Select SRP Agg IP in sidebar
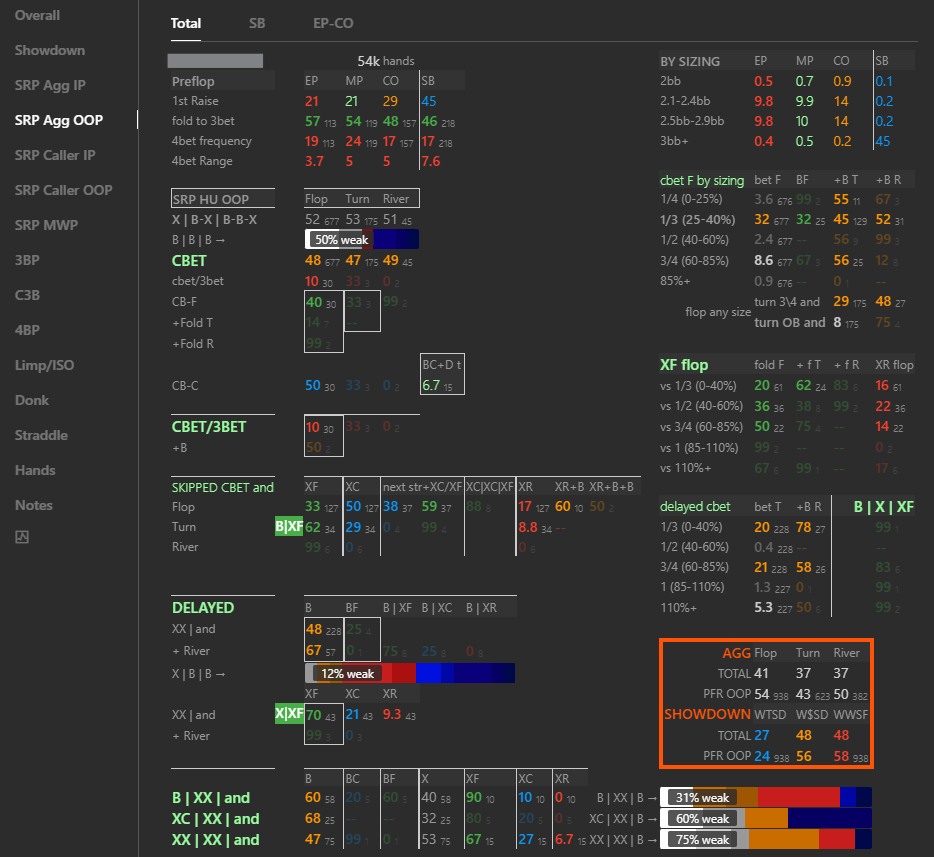The width and height of the screenshot is (934, 857). [x=50, y=86]
